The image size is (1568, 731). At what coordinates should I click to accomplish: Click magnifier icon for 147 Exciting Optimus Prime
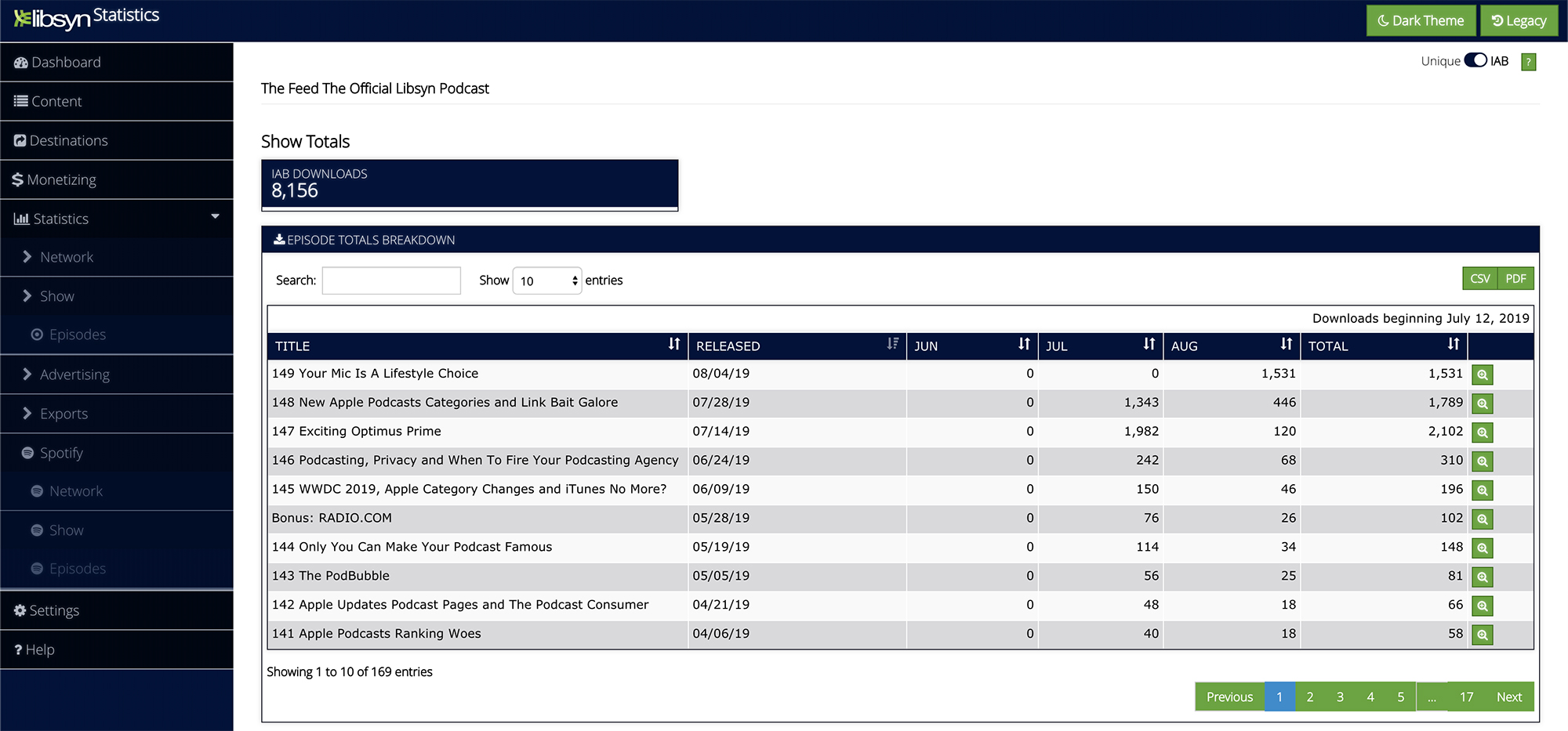pos(1482,432)
